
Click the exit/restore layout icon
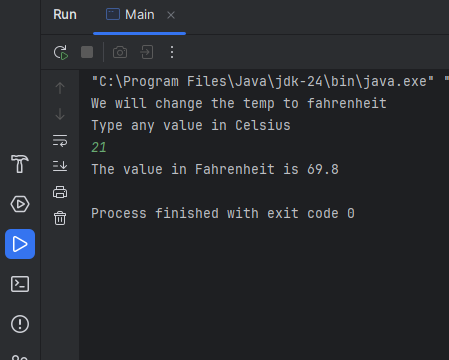click(x=147, y=52)
